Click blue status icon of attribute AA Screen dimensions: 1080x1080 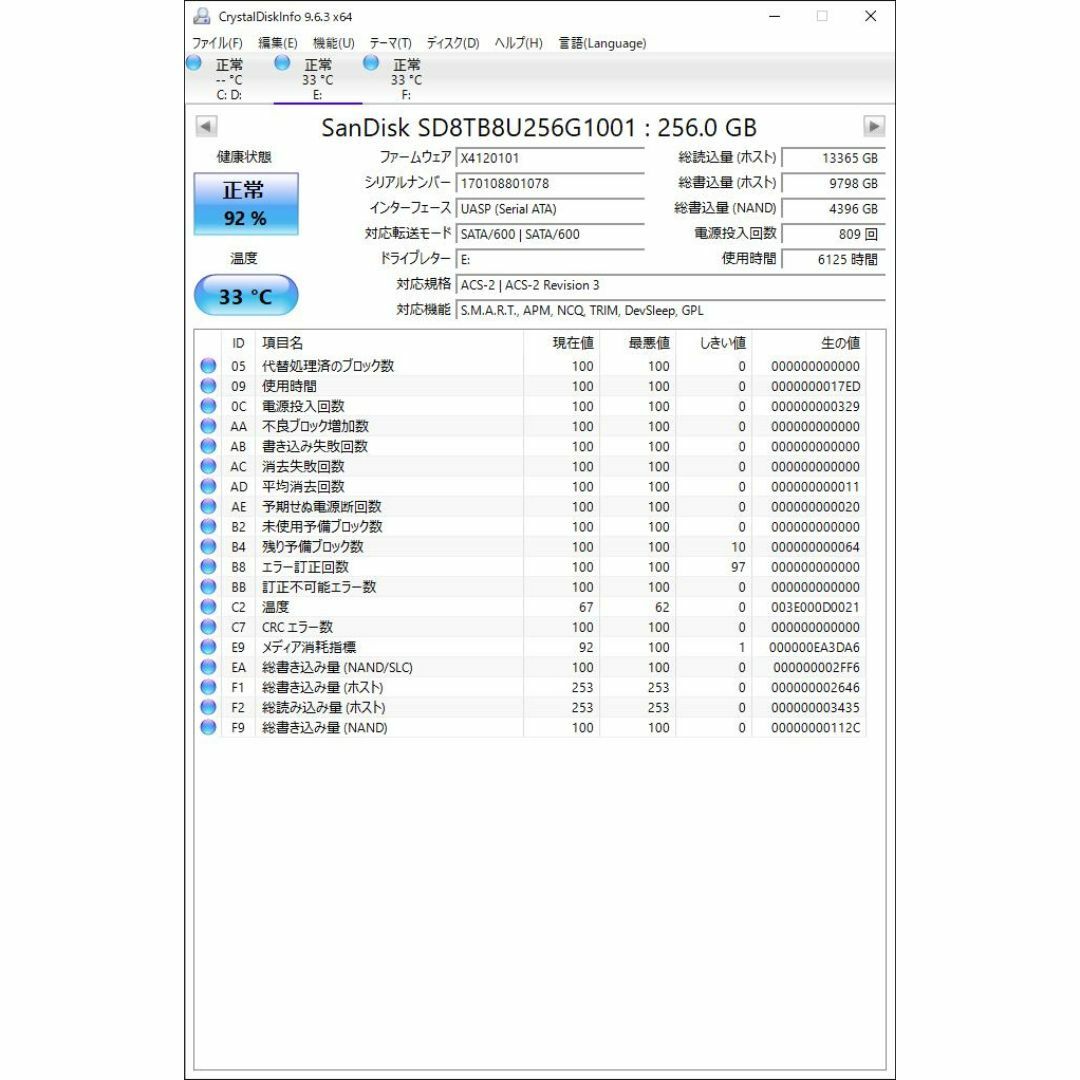[208, 426]
